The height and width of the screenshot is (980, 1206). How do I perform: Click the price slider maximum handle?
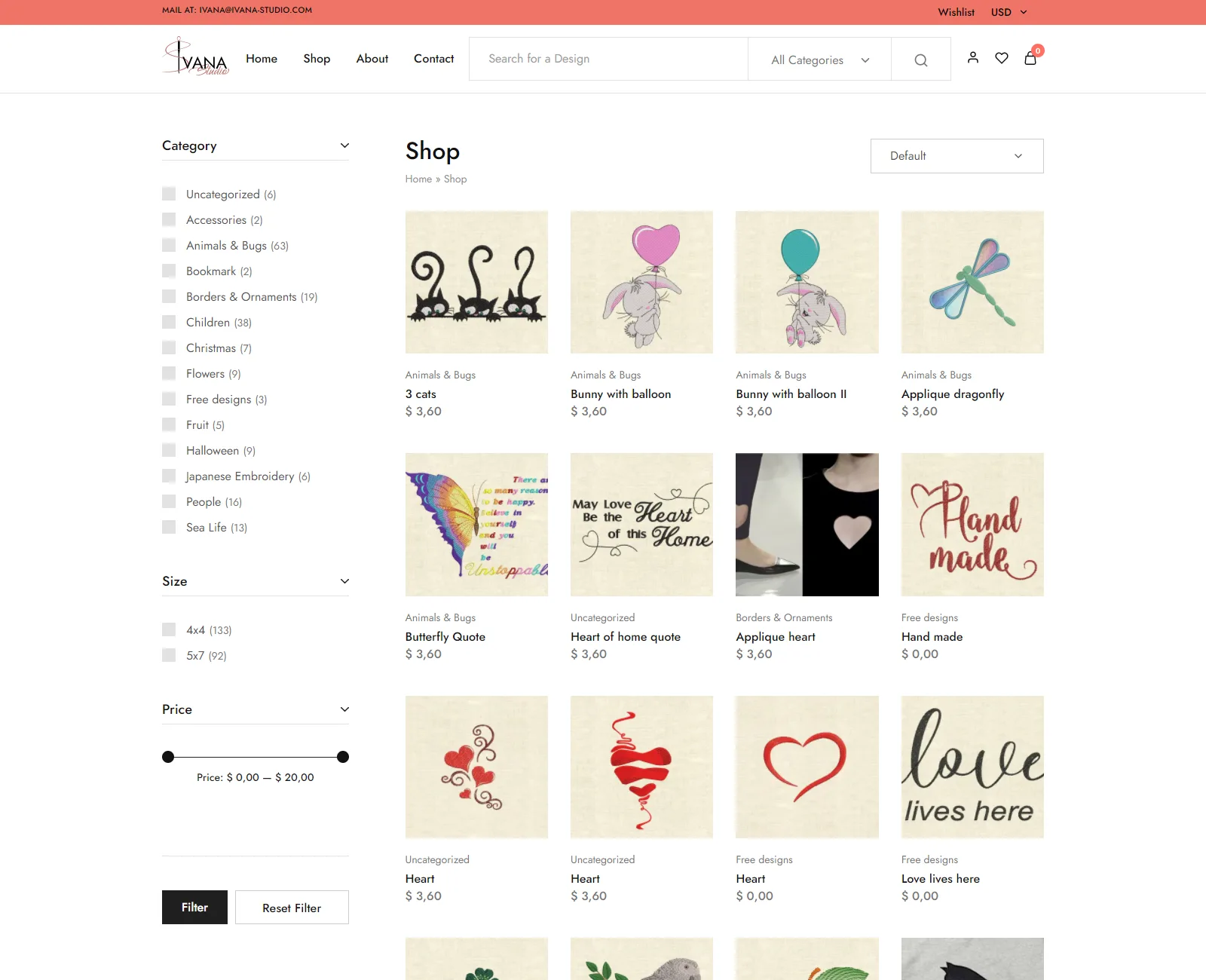(x=343, y=757)
